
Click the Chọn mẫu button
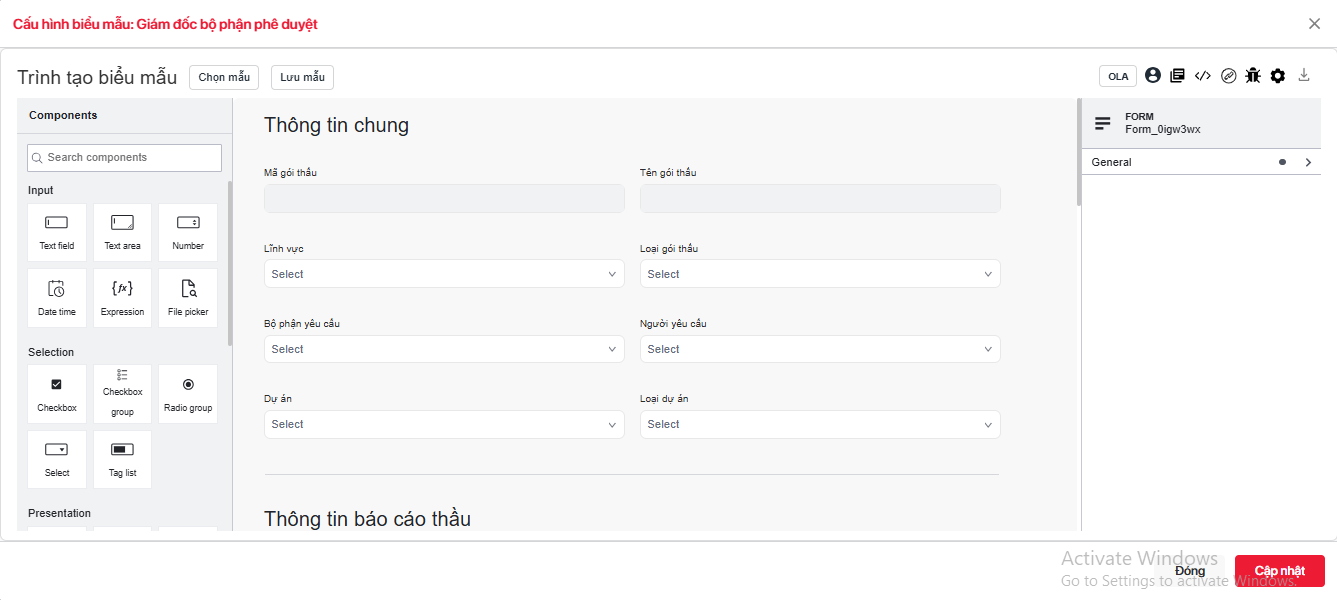pos(224,77)
